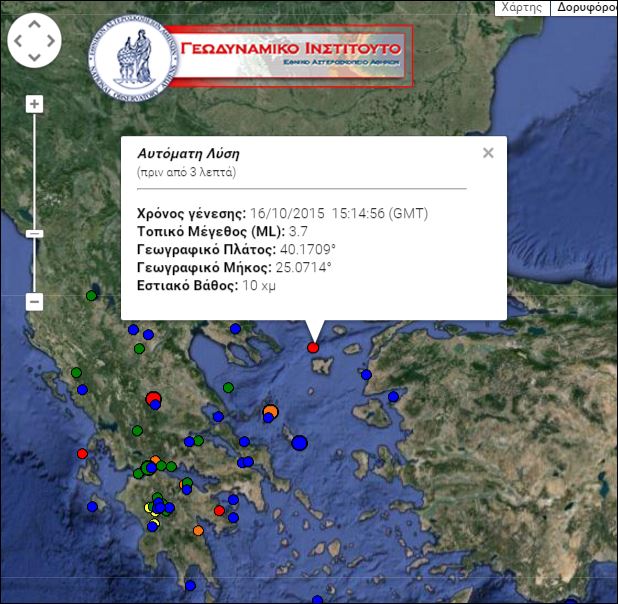618x604 pixels.
Task: Select the blue marker north of Lesbos
Action: click(x=393, y=397)
